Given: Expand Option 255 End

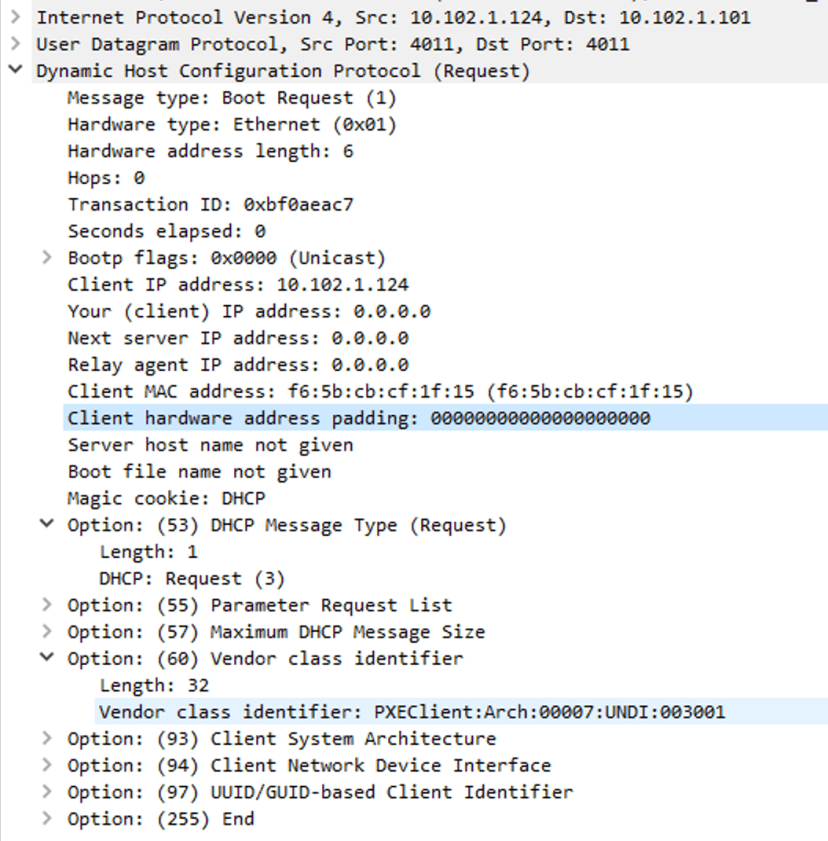Looking at the screenshot, I should coord(46,818).
